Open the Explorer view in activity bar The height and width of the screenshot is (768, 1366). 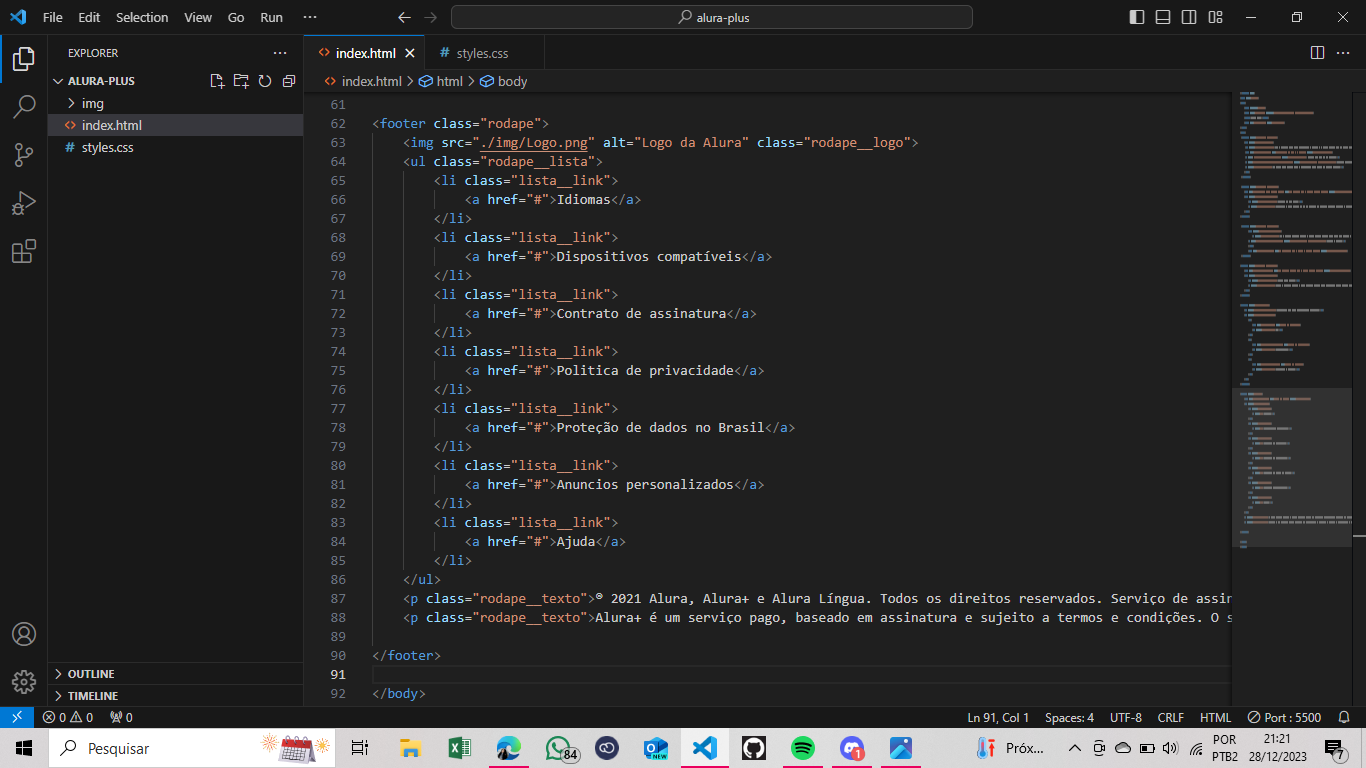(24, 58)
